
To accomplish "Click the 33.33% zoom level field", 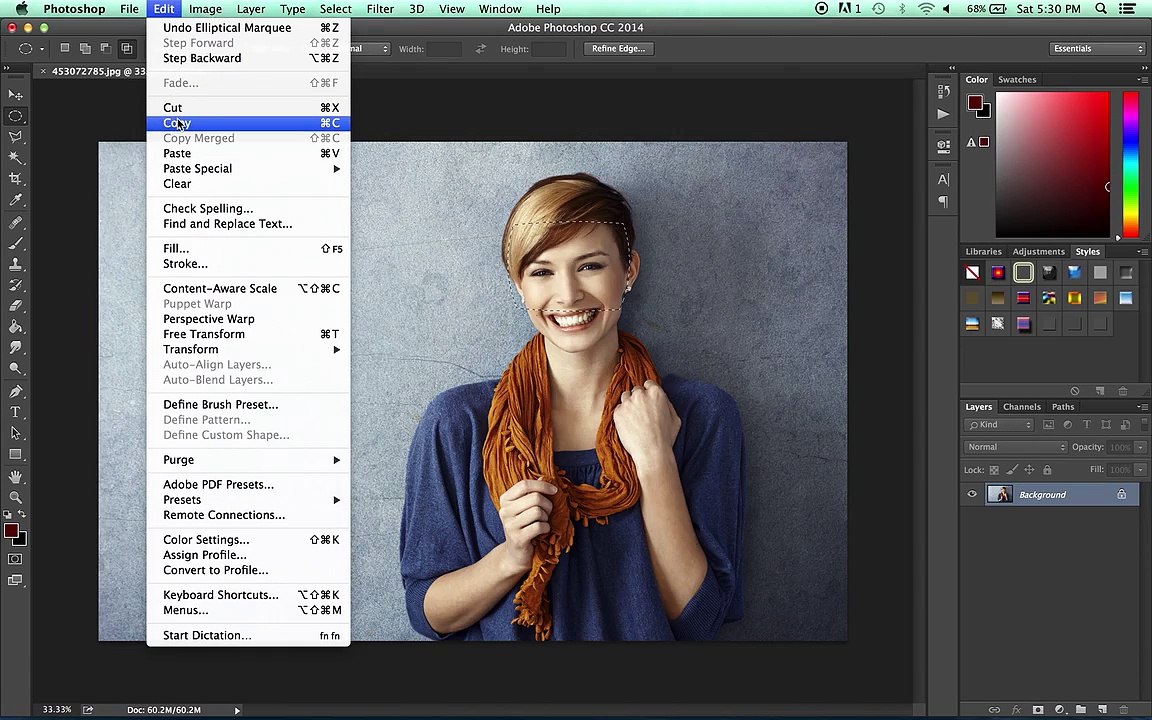I will coord(57,710).
